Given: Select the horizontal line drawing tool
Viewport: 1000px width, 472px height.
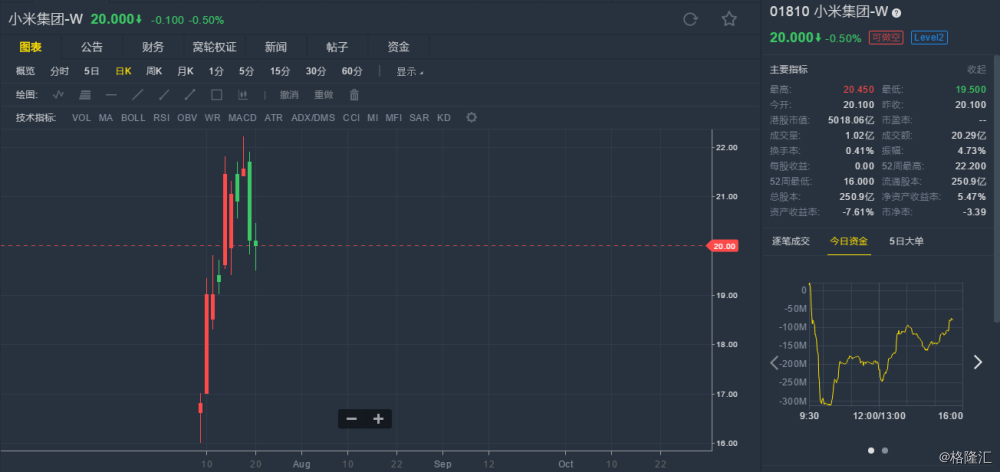Looking at the screenshot, I should [111, 94].
